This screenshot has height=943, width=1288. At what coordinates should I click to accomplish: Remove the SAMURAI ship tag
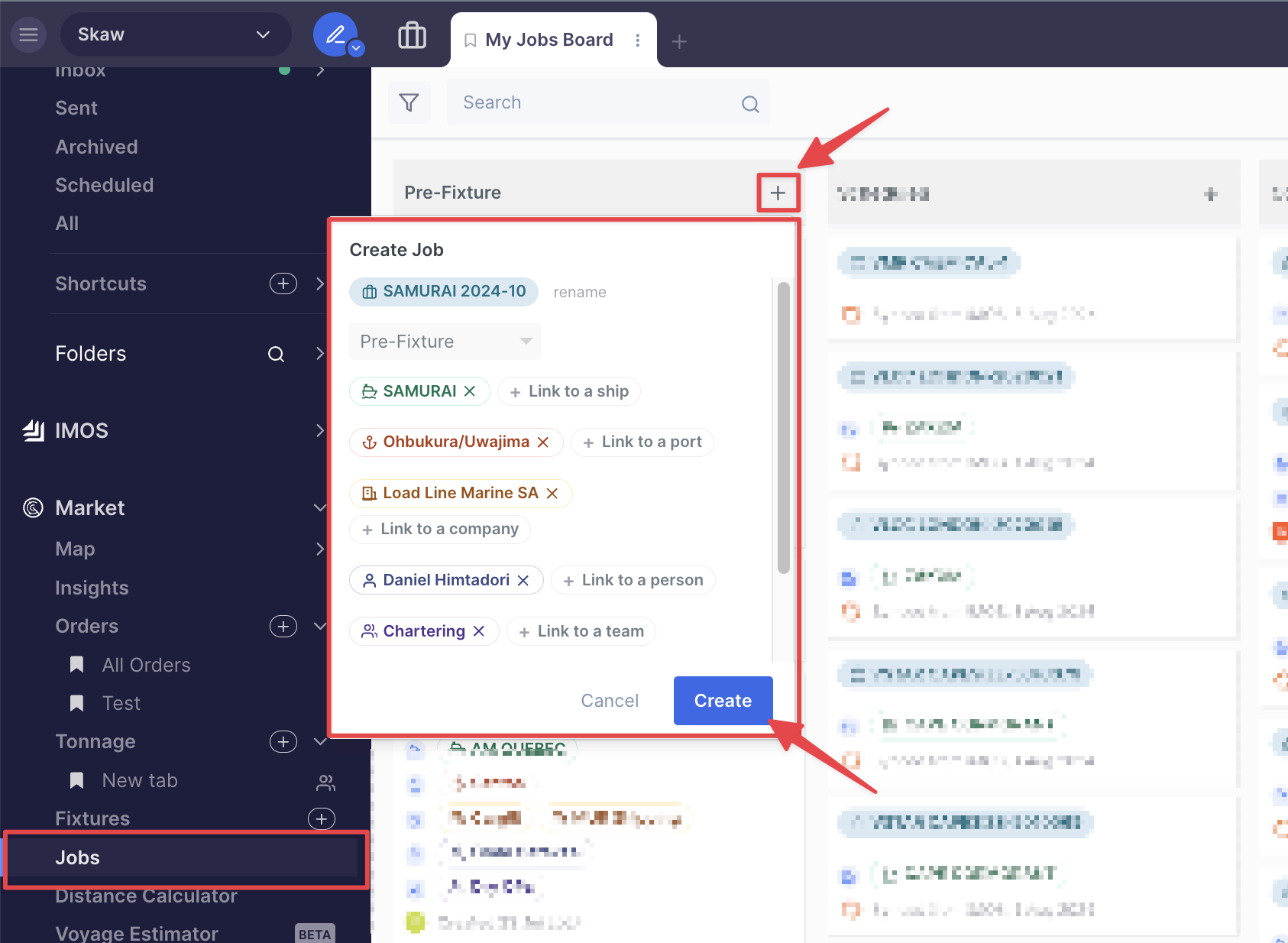(x=470, y=391)
